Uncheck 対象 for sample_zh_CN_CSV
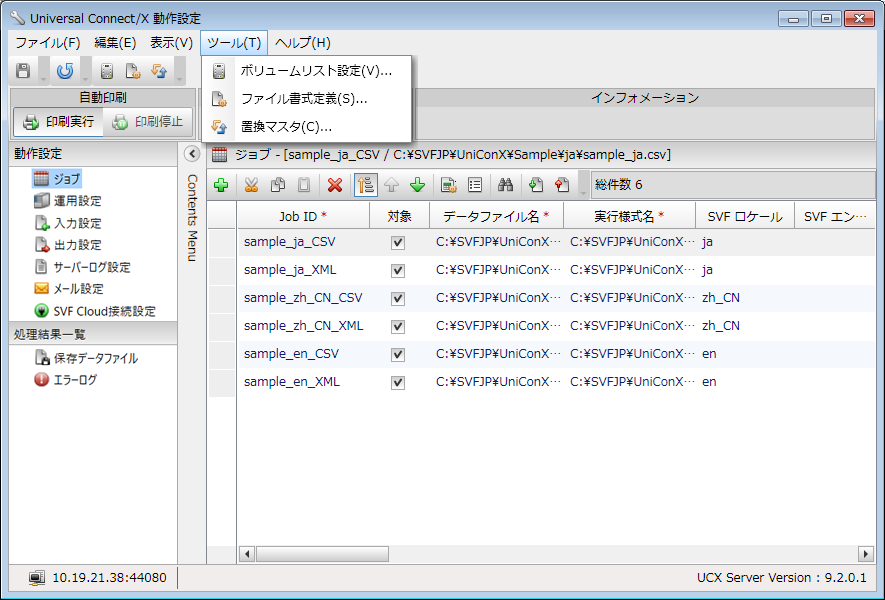 pyautogui.click(x=398, y=299)
